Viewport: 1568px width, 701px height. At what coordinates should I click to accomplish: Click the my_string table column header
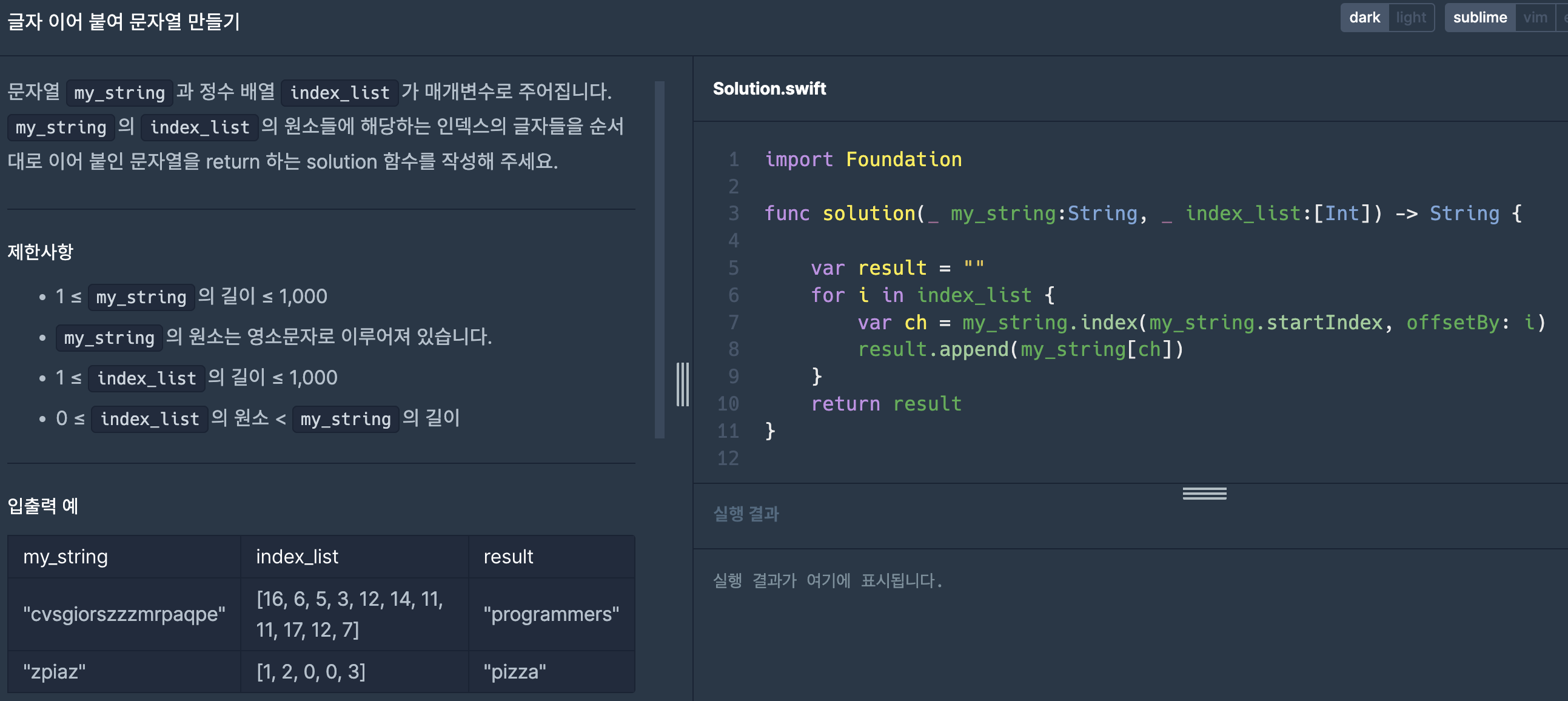pyautogui.click(x=65, y=556)
